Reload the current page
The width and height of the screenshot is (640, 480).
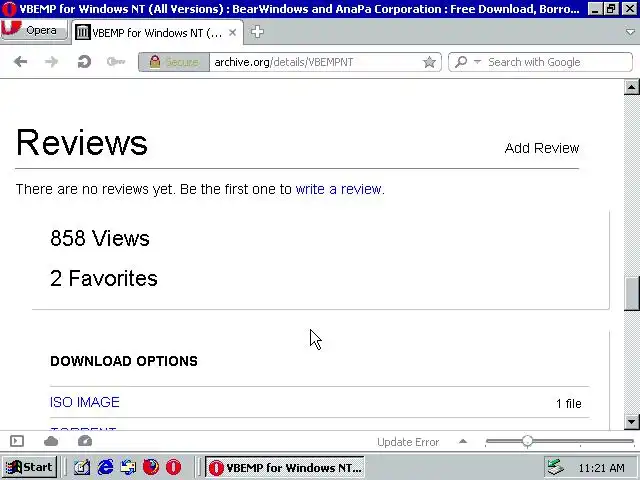(x=84, y=62)
